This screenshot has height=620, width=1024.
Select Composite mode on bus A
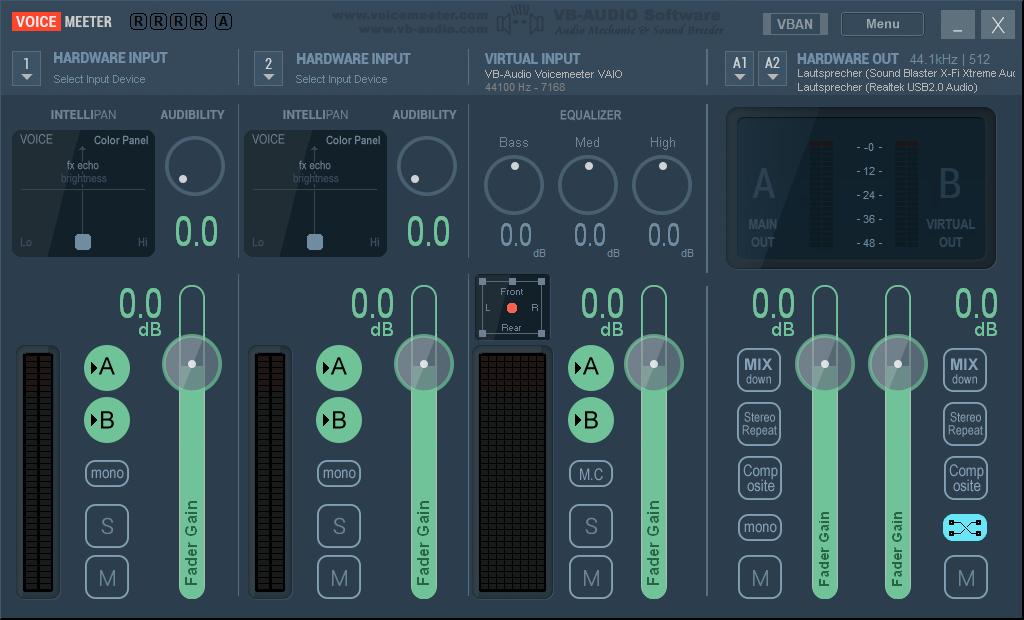tap(760, 478)
